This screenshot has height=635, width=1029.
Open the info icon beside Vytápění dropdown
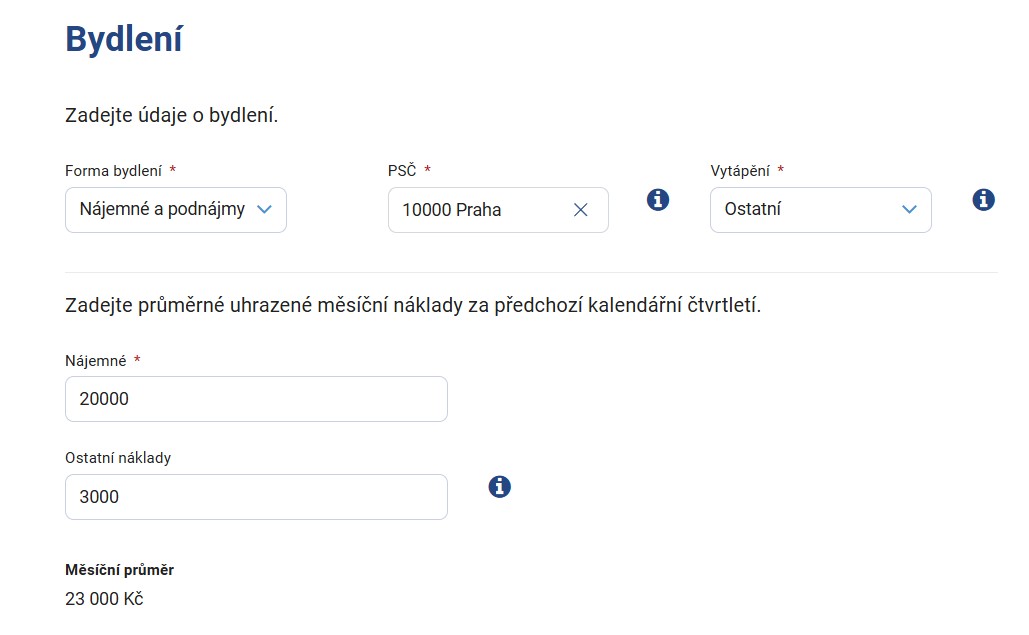point(983,199)
